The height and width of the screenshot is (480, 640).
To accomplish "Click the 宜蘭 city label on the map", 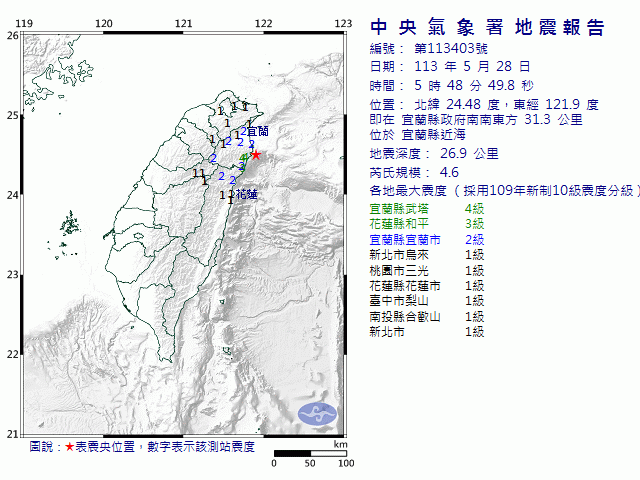I will (258, 131).
